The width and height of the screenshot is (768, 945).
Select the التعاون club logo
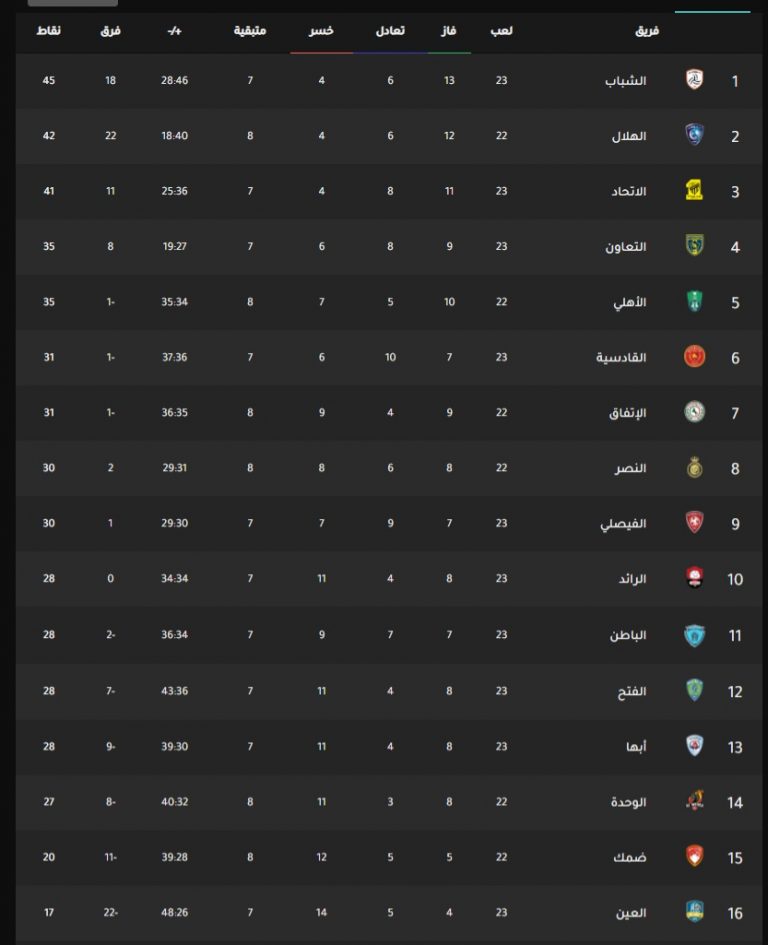pyautogui.click(x=694, y=245)
